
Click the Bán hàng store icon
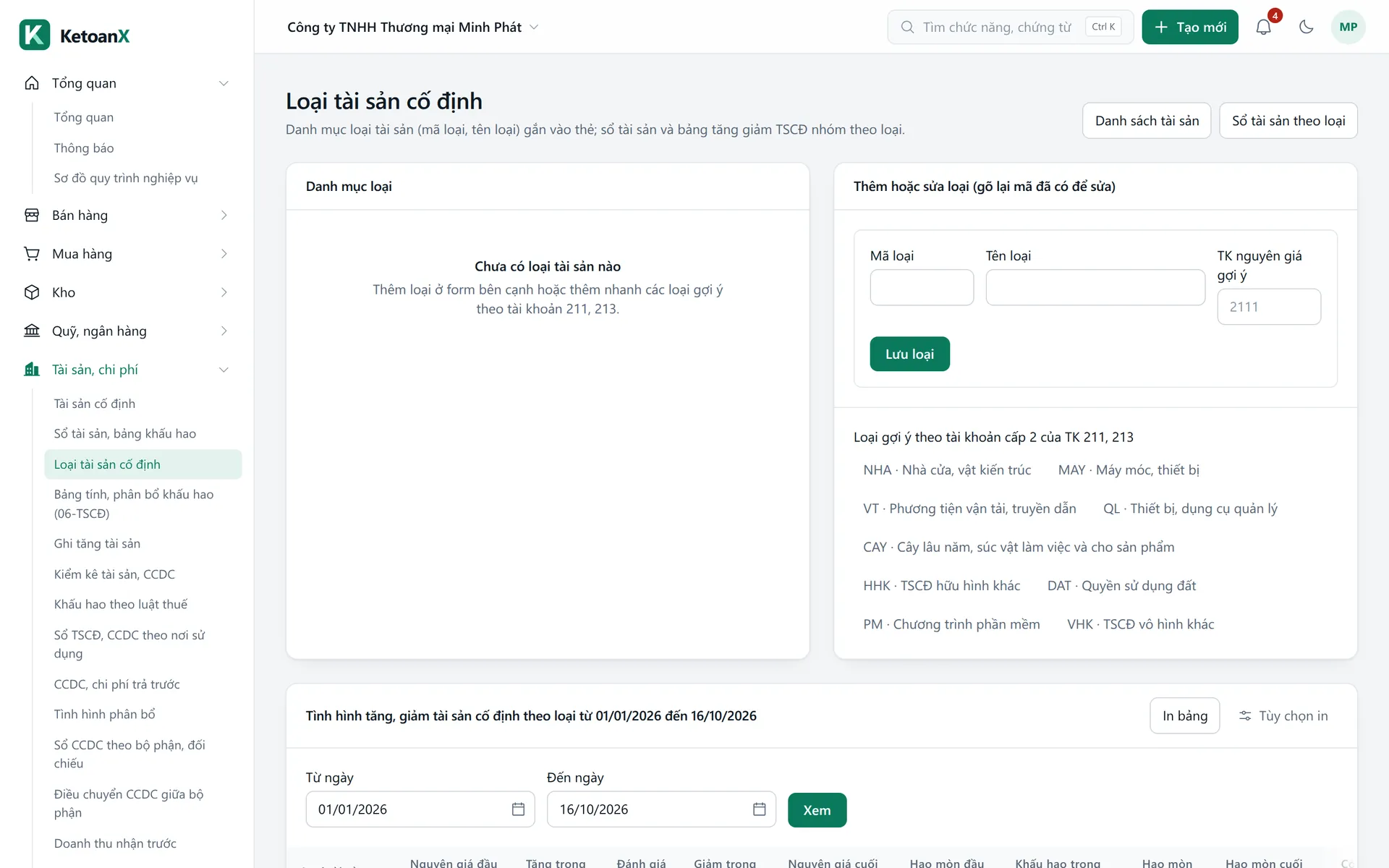32,216
